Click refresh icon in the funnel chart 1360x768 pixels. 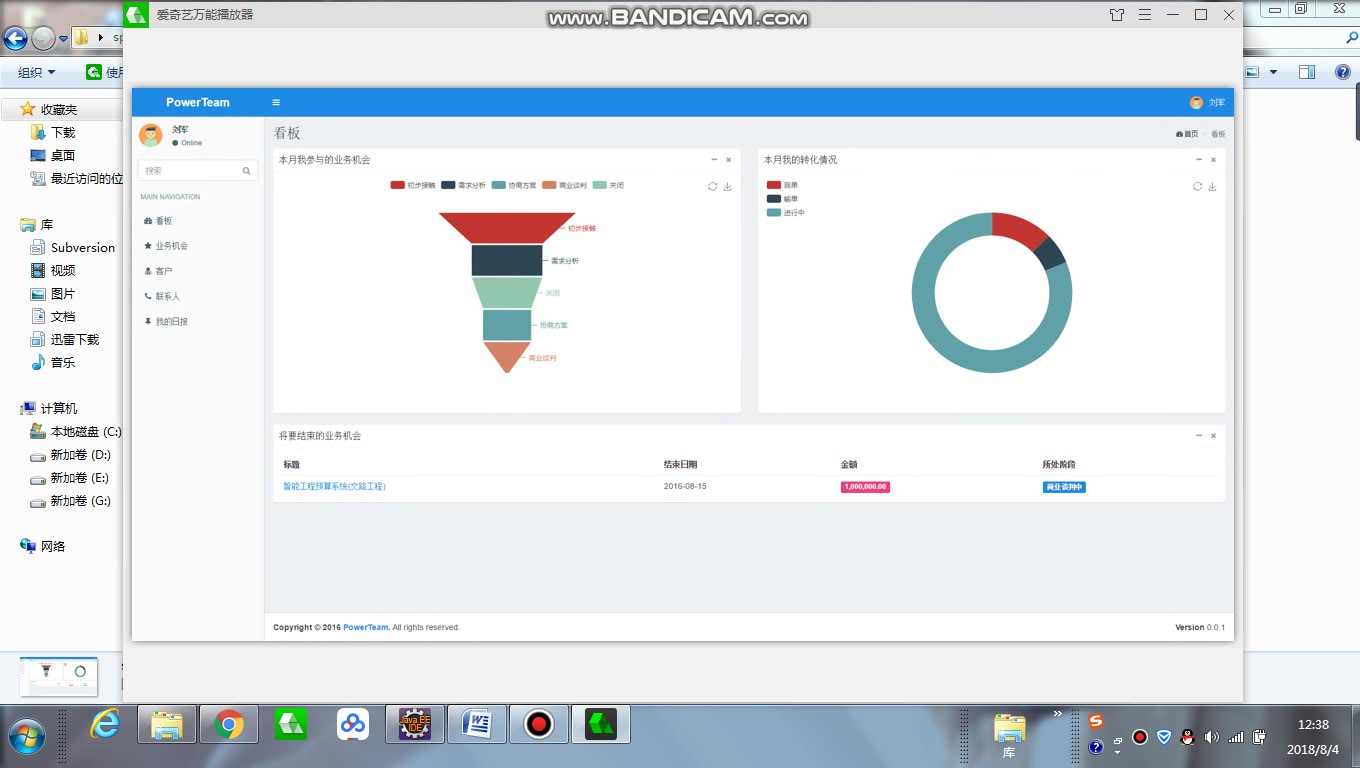click(712, 187)
